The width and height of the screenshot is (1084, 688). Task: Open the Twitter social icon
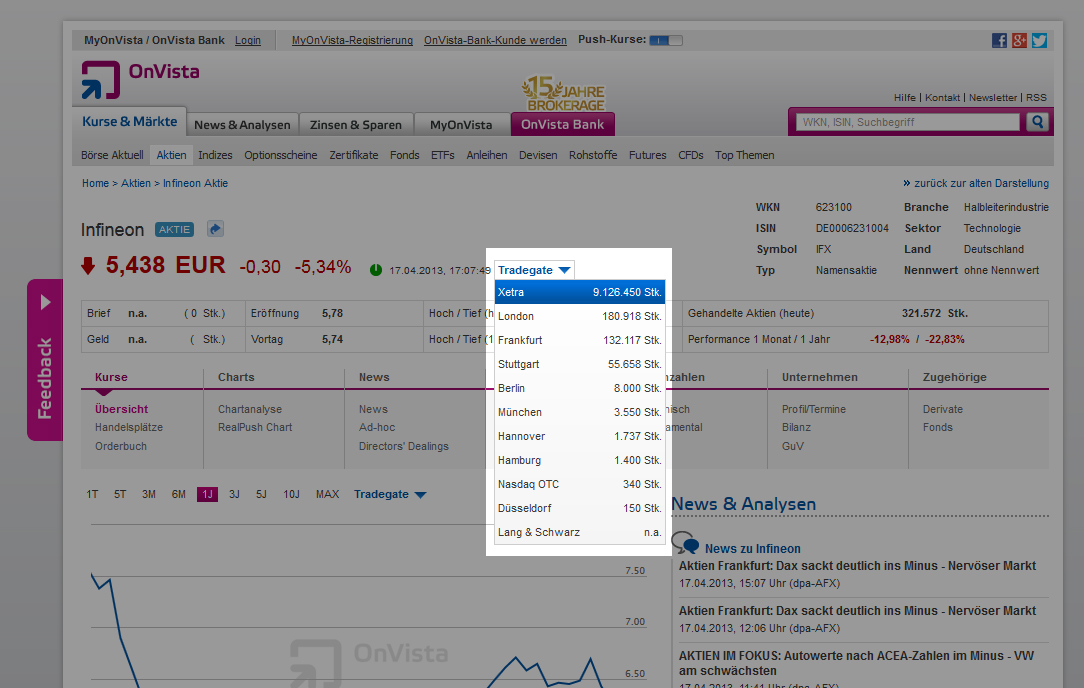(x=1039, y=40)
